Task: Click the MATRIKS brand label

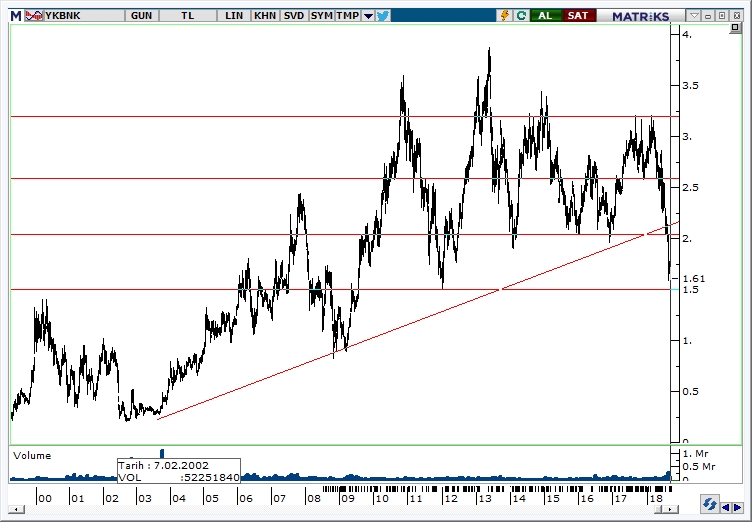Action: click(640, 16)
